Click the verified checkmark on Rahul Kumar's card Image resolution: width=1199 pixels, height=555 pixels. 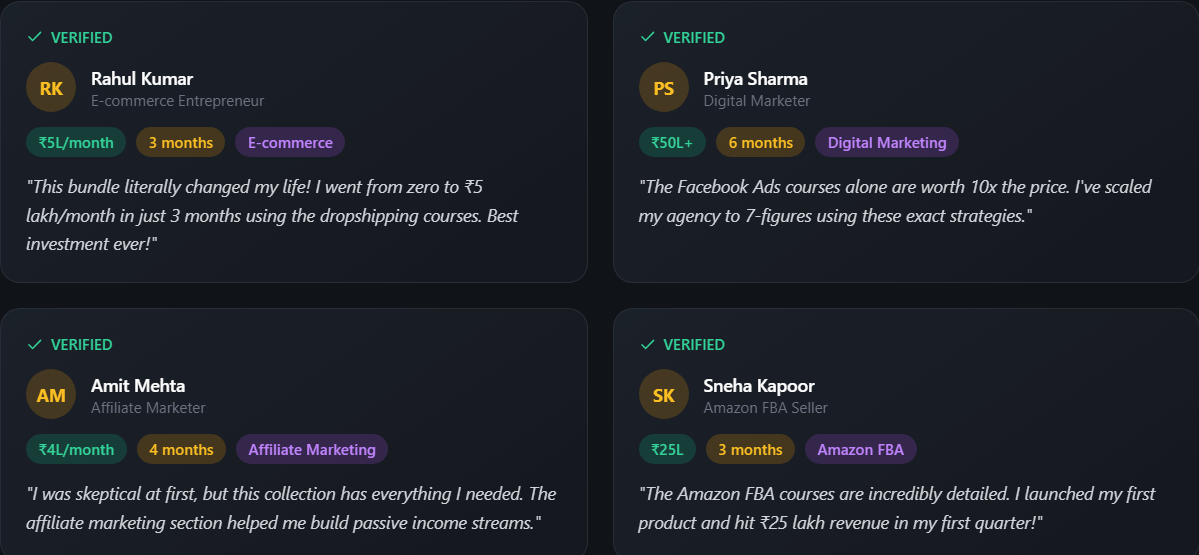point(35,37)
